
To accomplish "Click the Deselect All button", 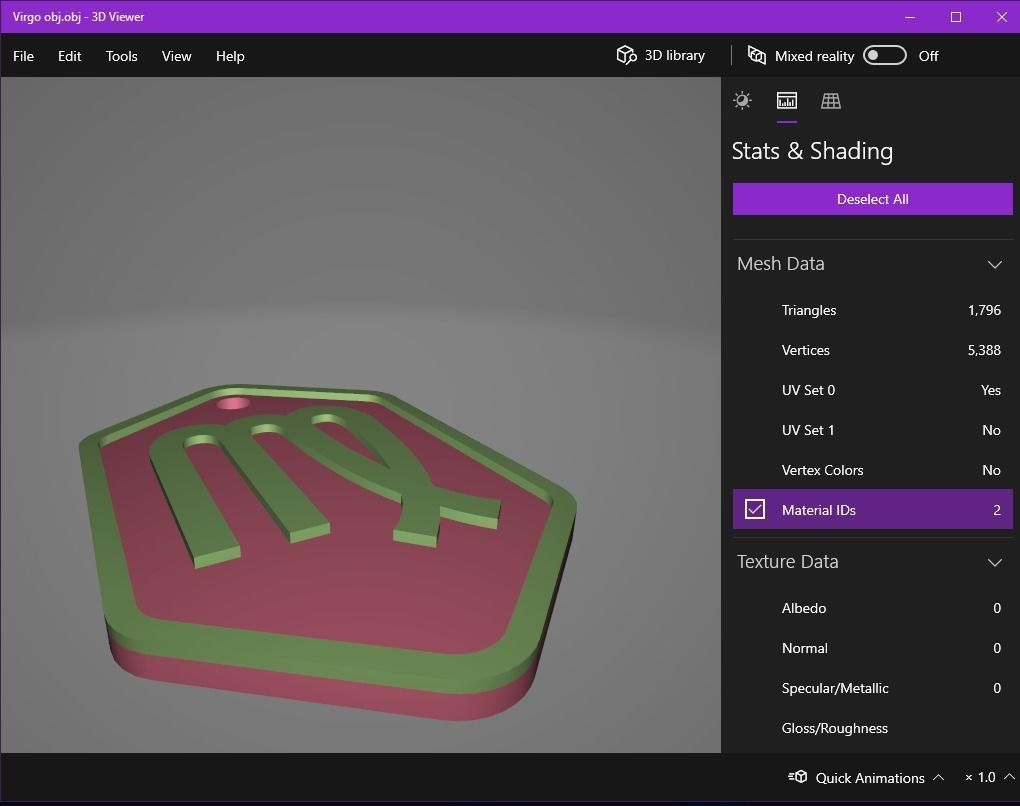I will (872, 199).
